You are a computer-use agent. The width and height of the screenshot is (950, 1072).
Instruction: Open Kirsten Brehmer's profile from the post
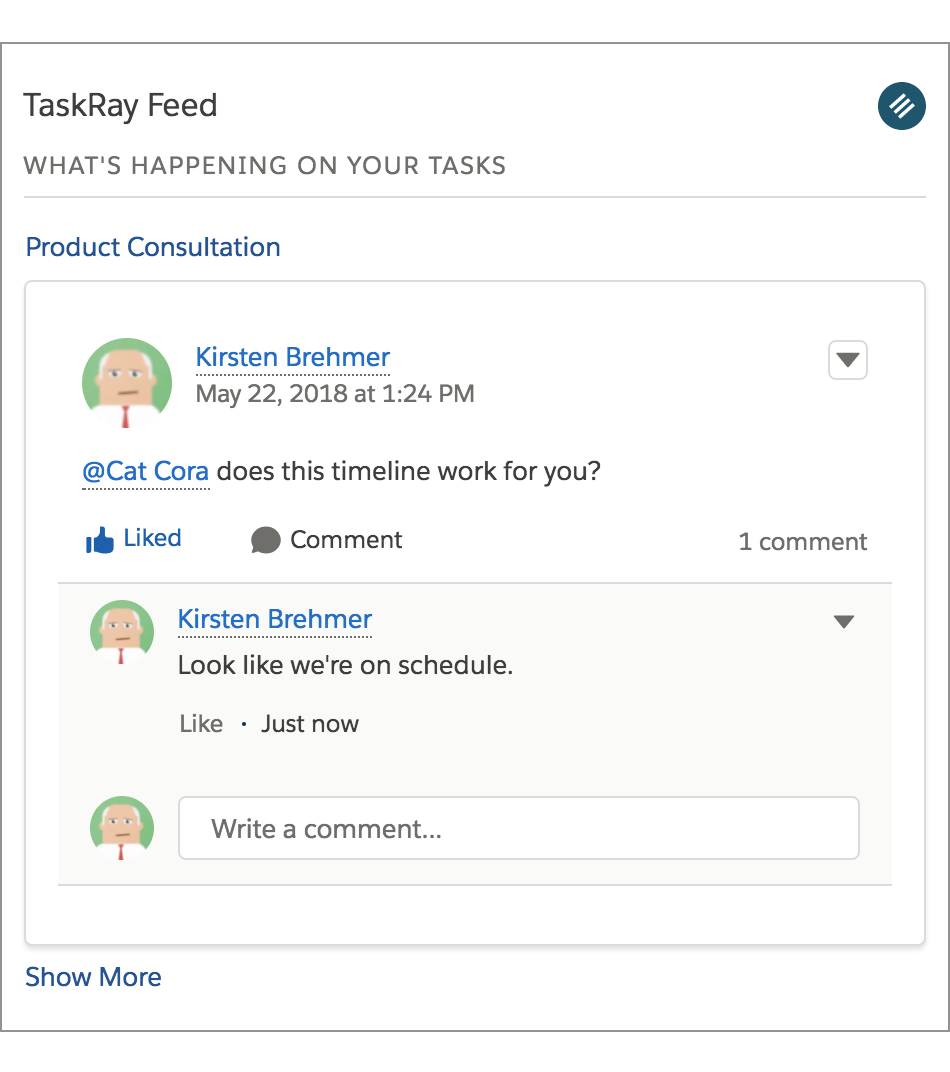coord(292,357)
